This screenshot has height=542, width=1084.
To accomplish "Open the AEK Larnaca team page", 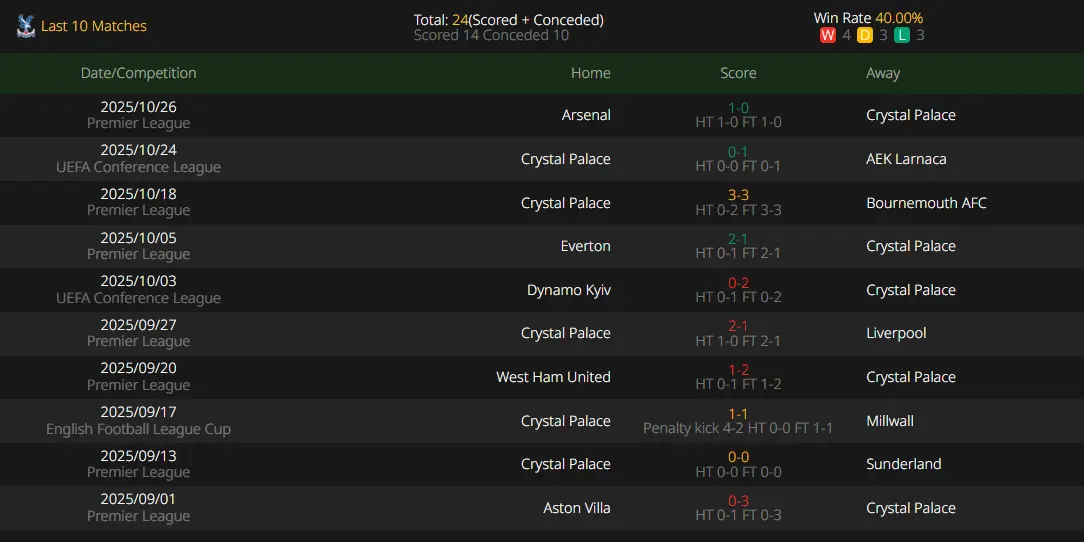I will point(906,159).
